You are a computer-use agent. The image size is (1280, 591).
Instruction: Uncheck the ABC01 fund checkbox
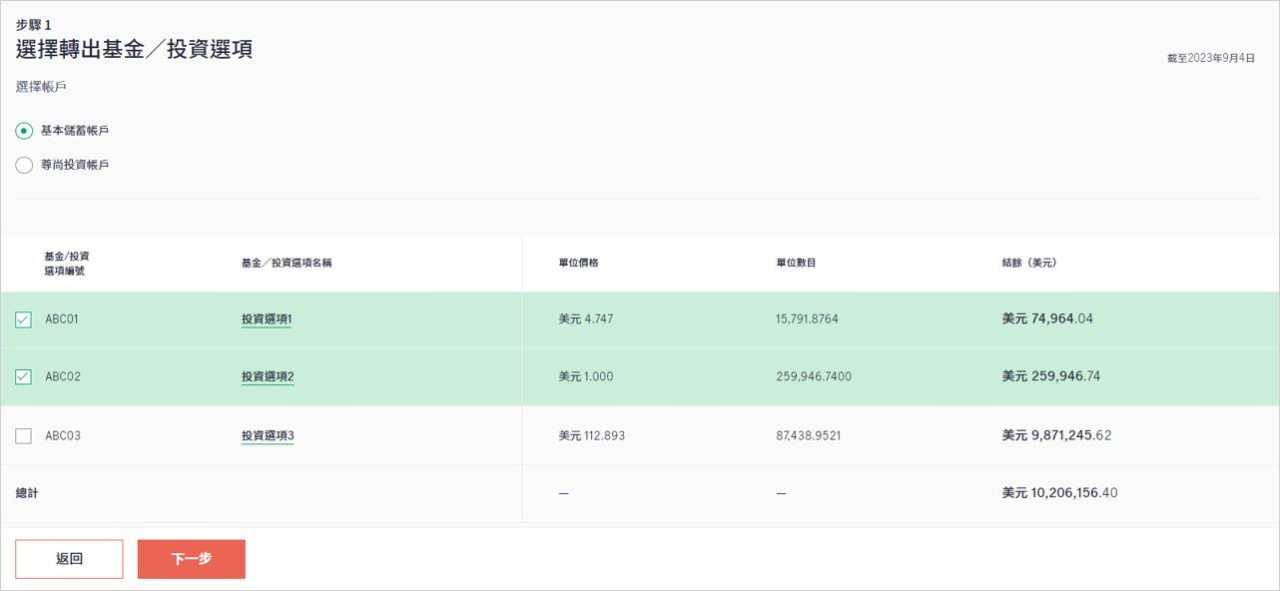tap(23, 320)
